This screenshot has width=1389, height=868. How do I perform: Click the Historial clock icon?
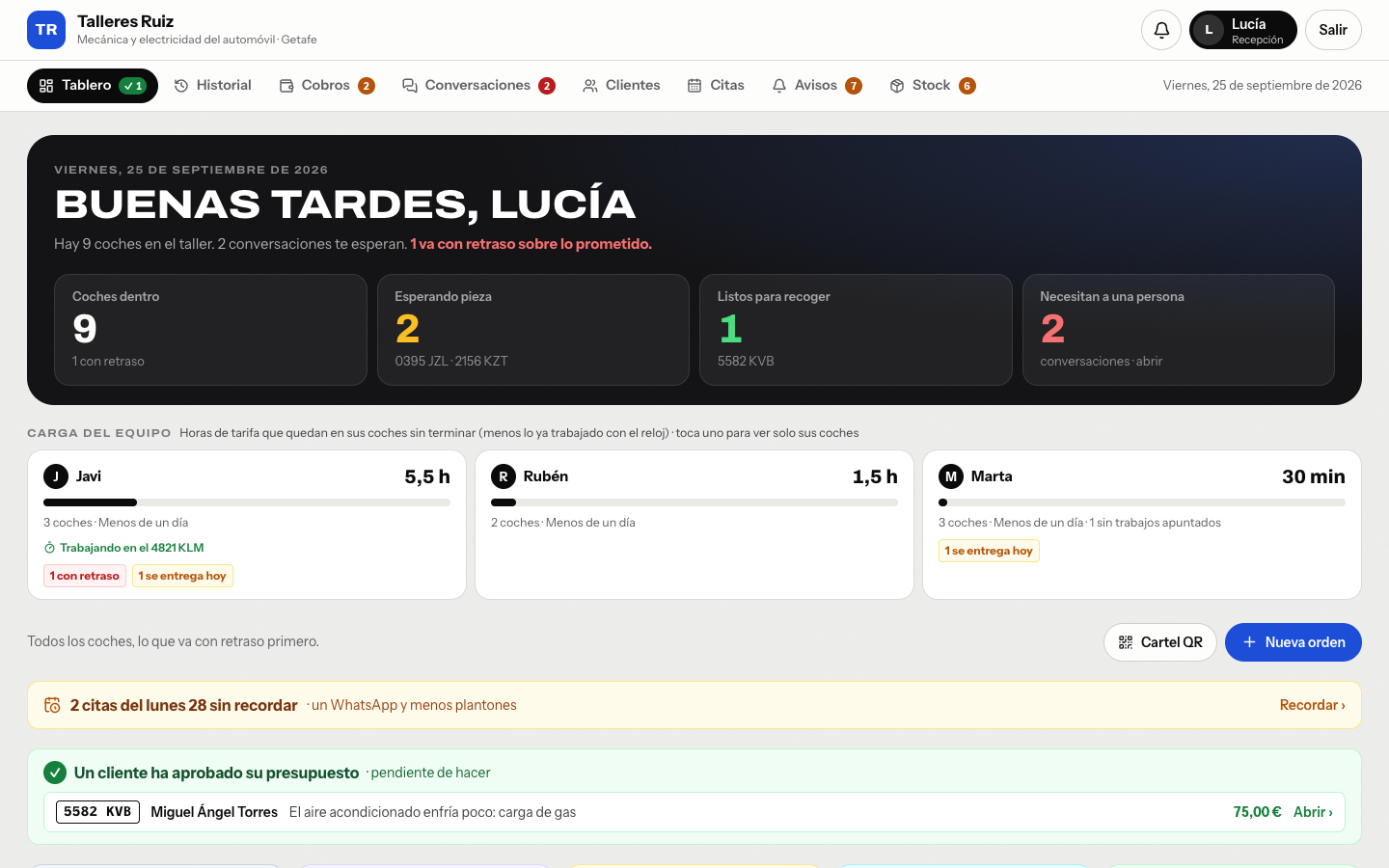181,86
